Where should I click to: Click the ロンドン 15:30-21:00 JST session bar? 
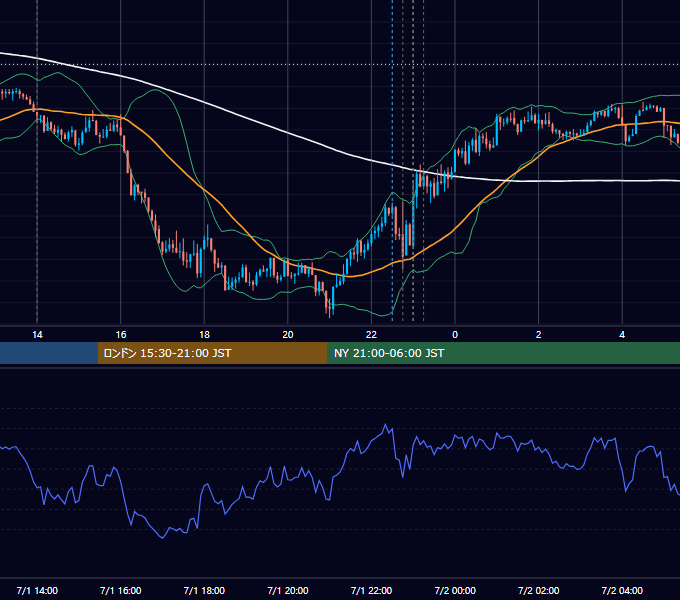[x=212, y=353]
